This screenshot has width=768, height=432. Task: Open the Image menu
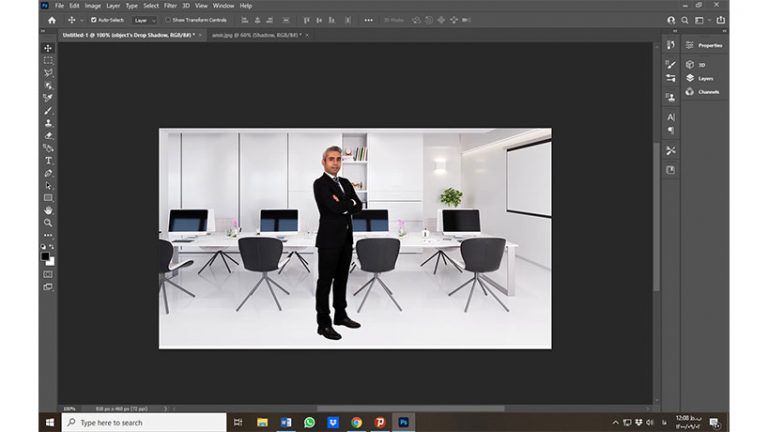pyautogui.click(x=93, y=6)
